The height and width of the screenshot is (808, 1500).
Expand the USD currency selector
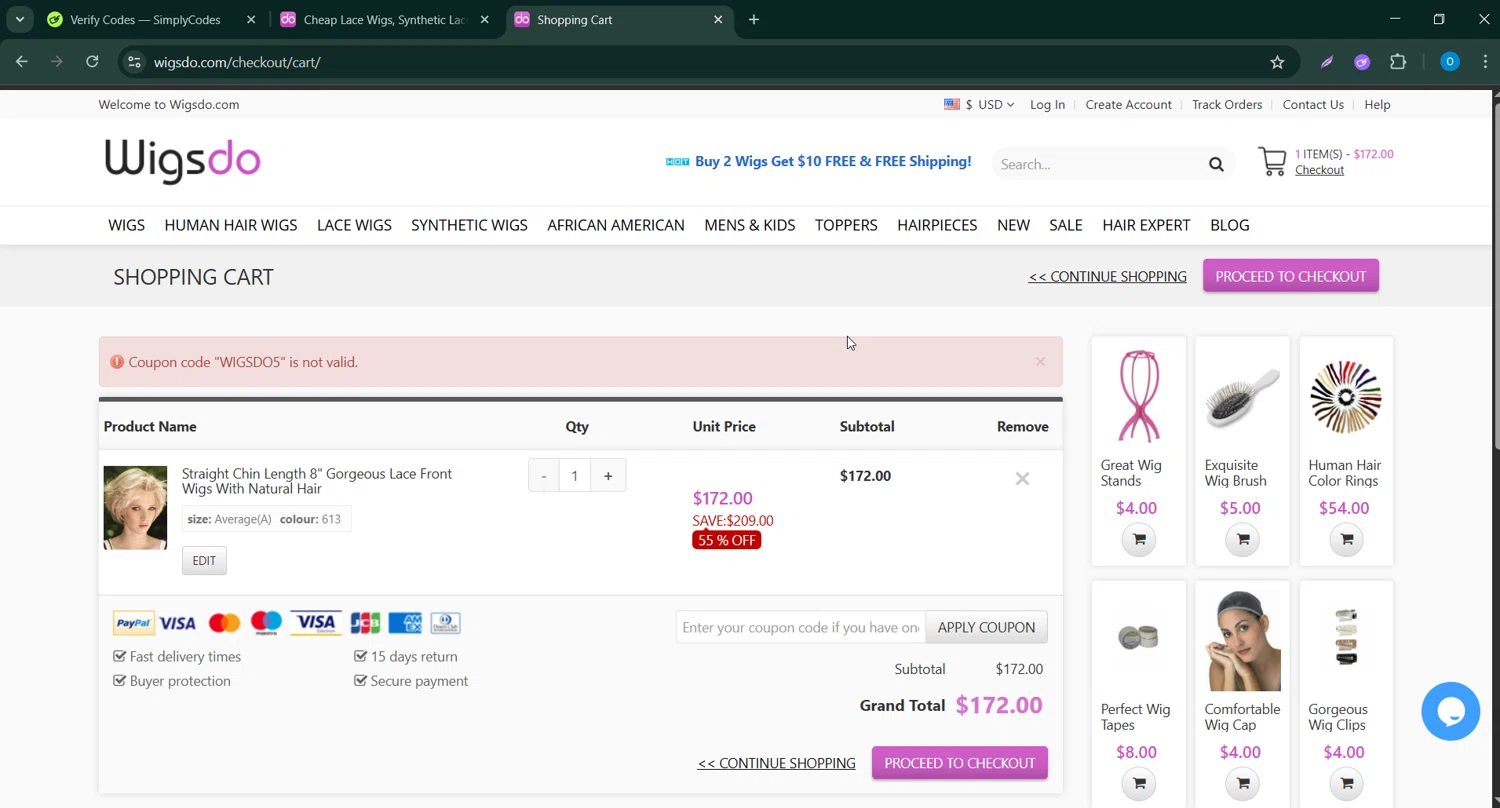click(979, 104)
